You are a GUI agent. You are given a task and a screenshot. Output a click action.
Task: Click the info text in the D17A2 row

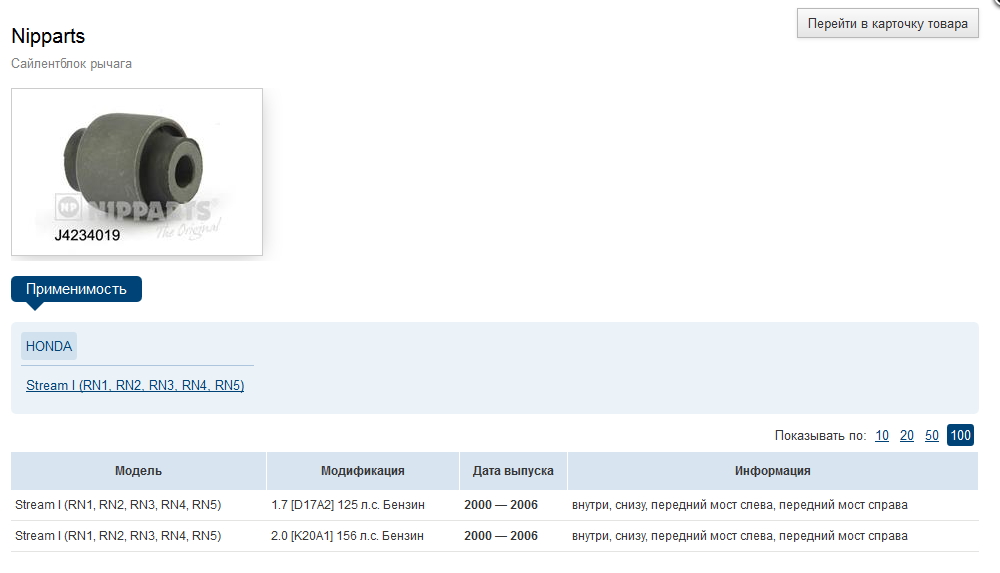(740, 505)
